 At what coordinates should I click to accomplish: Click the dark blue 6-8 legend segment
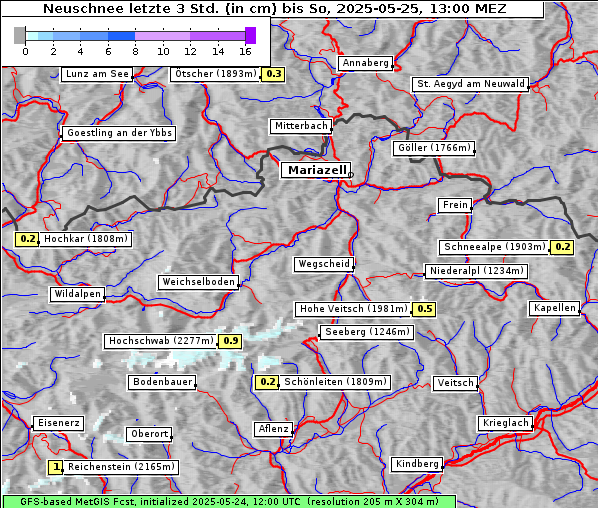point(122,36)
